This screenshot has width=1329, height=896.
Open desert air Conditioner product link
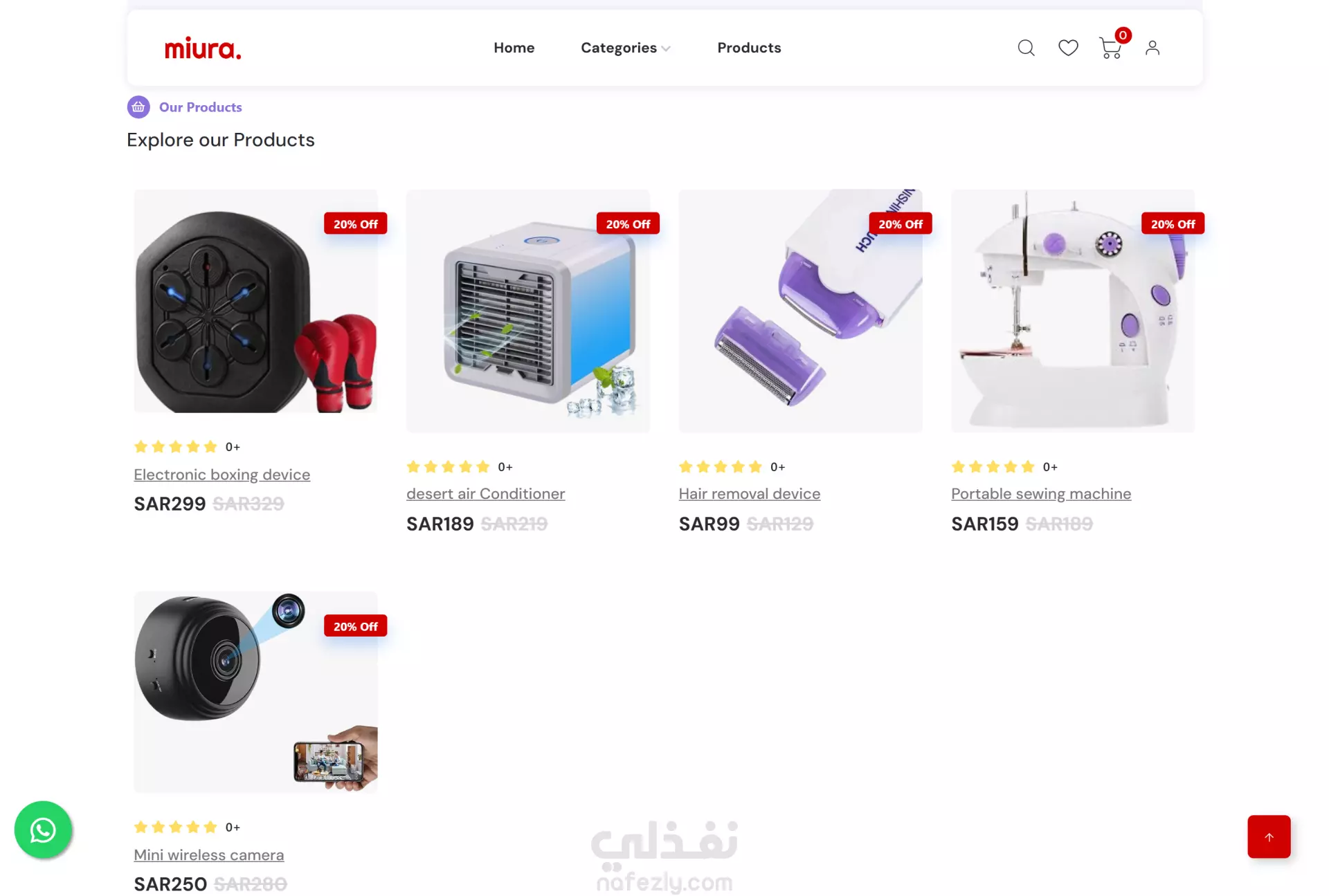point(486,494)
